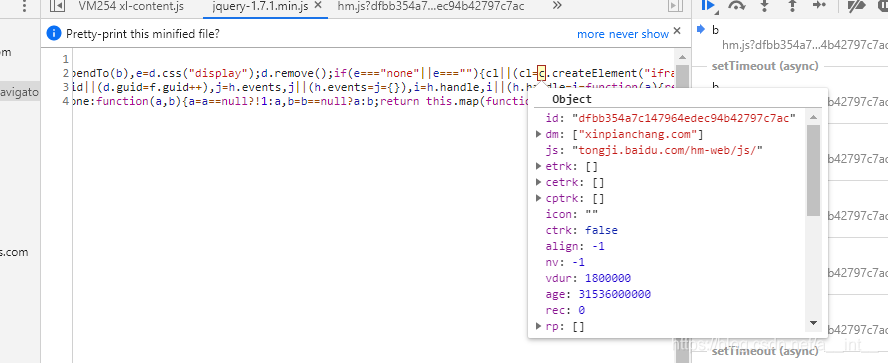Step into next function call

tap(765, 5)
